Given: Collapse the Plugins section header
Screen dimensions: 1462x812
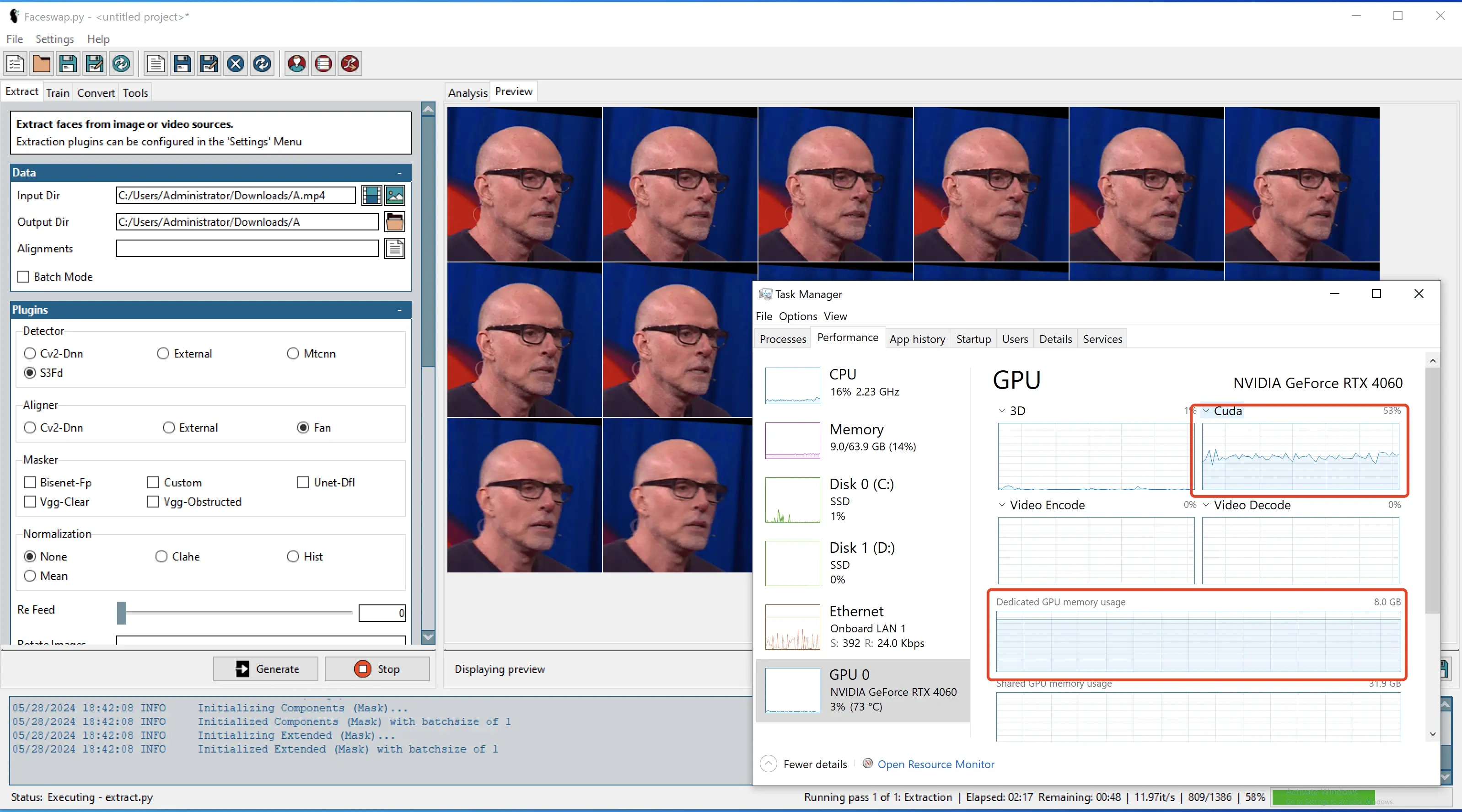Looking at the screenshot, I should click(399, 310).
